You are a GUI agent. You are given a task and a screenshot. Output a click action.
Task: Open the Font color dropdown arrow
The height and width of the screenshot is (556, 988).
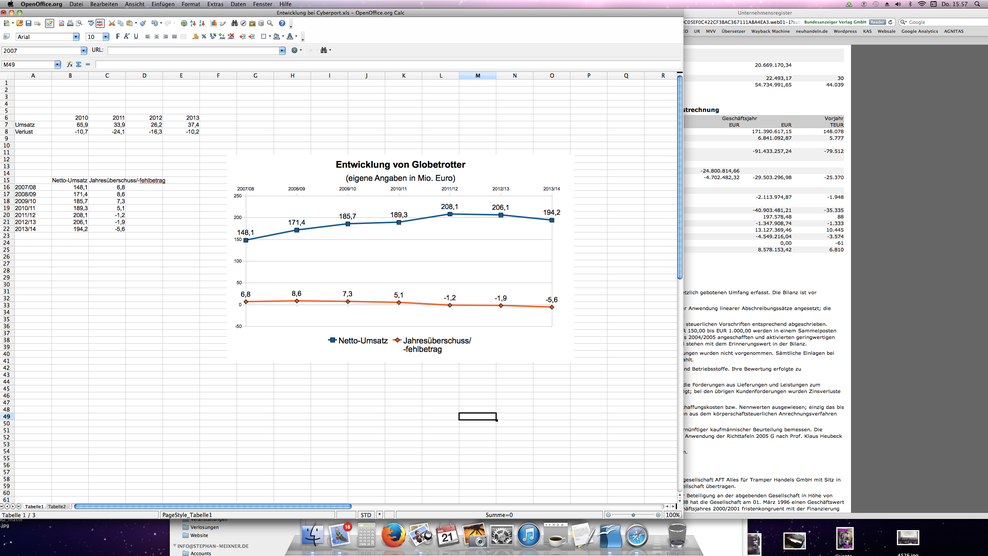coord(296,37)
